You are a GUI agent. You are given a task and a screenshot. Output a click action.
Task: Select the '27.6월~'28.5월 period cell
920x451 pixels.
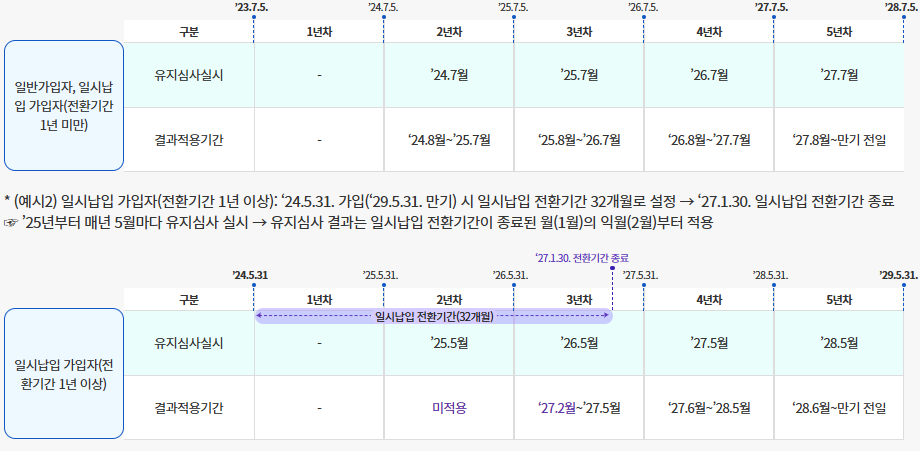(x=709, y=408)
